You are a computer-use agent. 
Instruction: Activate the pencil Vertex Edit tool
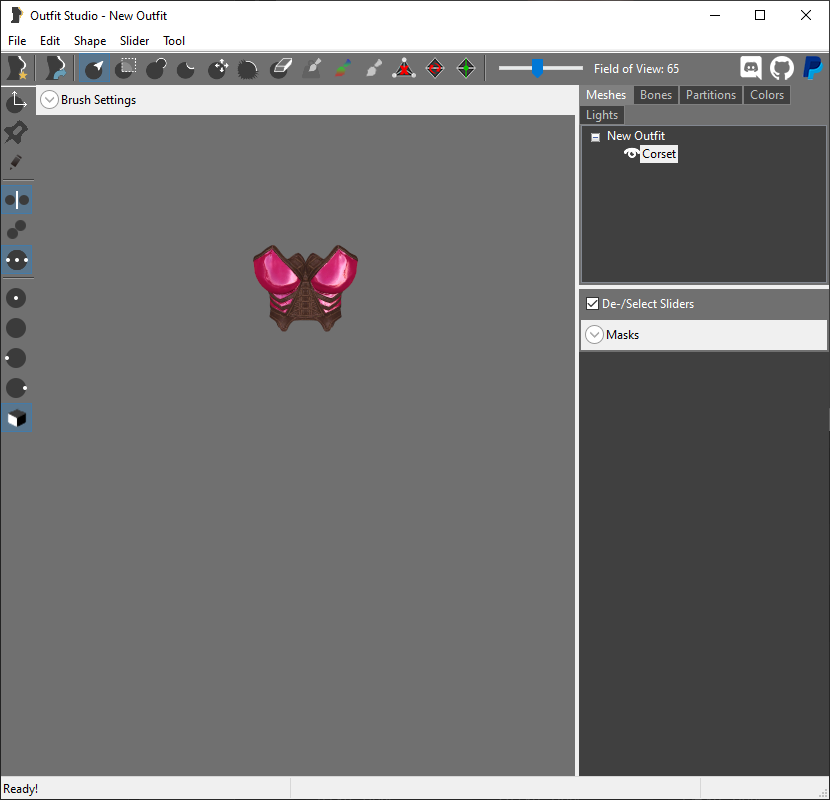click(x=16, y=162)
